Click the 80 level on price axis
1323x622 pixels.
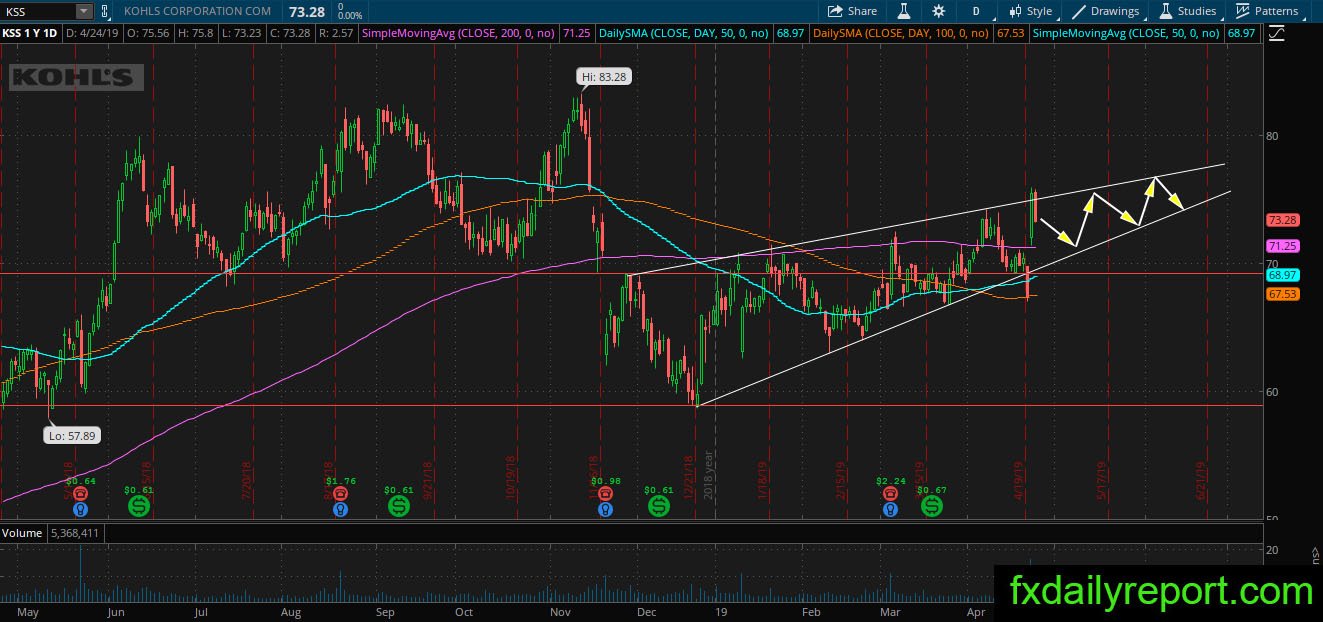[x=1272, y=136]
